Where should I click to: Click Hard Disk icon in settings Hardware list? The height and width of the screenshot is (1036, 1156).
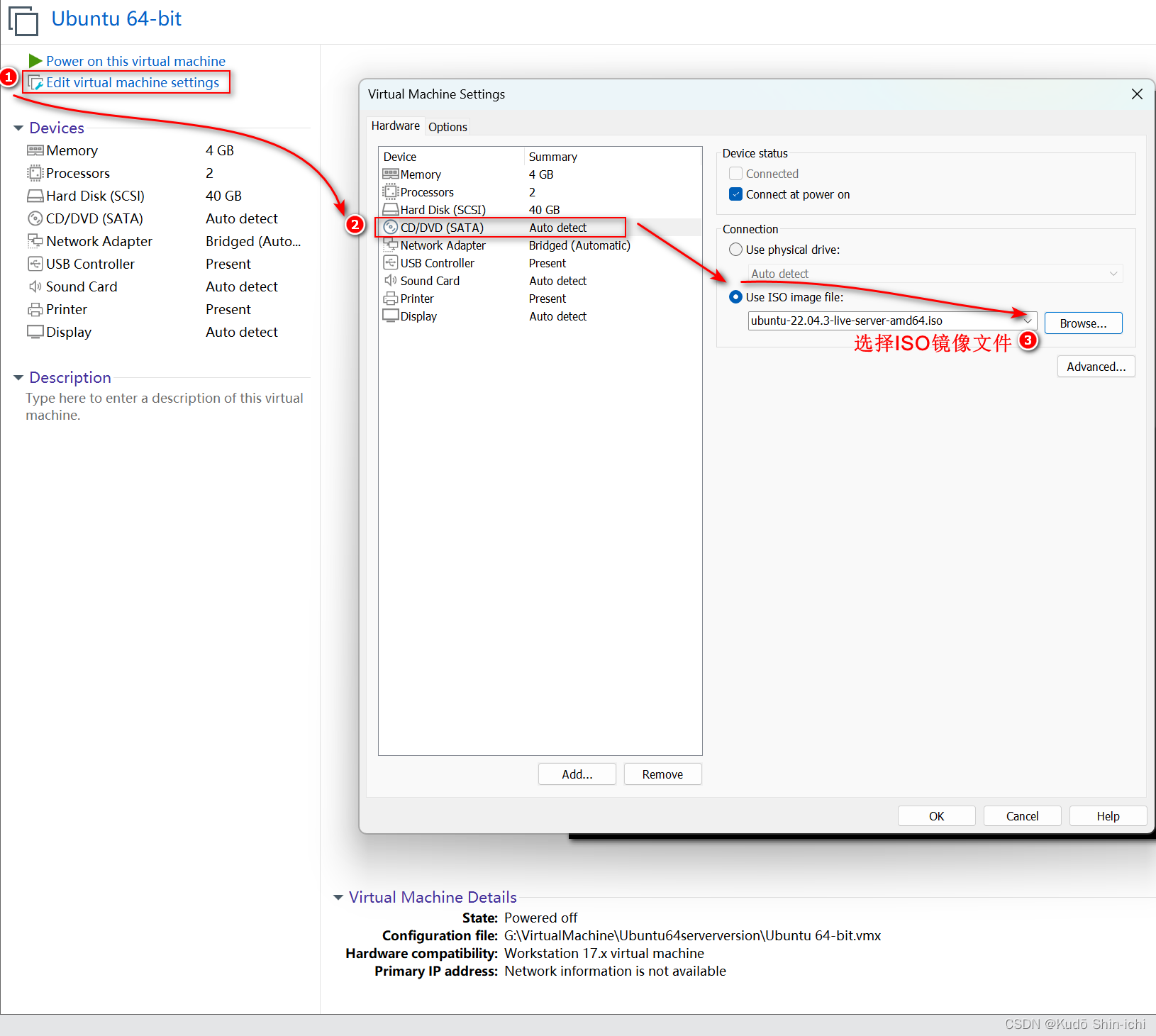tap(391, 210)
